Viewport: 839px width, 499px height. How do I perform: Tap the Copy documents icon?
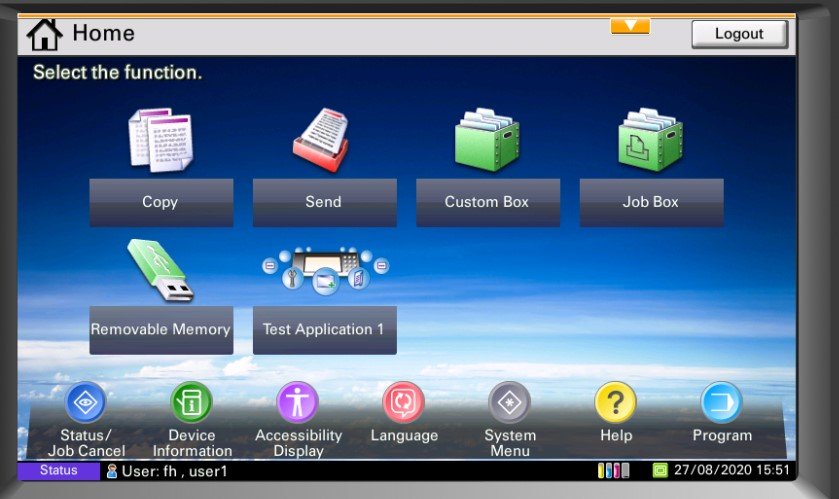click(x=160, y=141)
